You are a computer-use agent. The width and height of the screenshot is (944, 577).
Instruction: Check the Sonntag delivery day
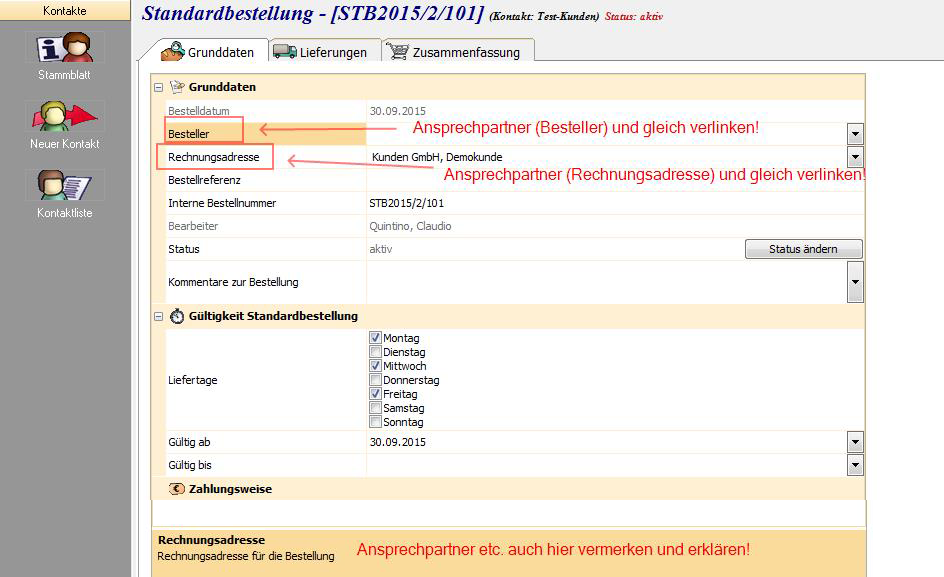click(x=376, y=422)
